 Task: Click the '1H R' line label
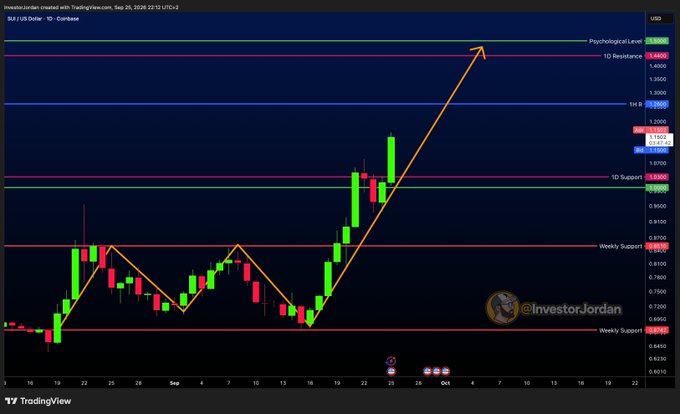[635, 104]
